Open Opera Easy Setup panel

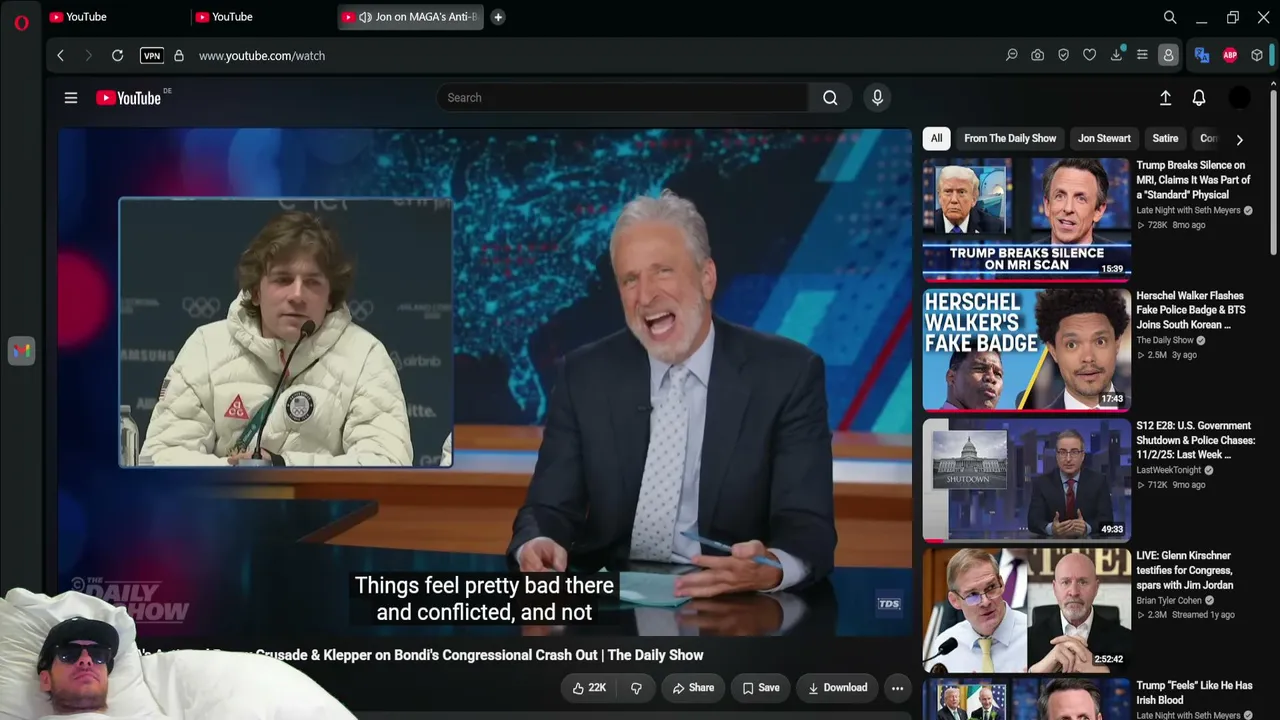(1142, 56)
